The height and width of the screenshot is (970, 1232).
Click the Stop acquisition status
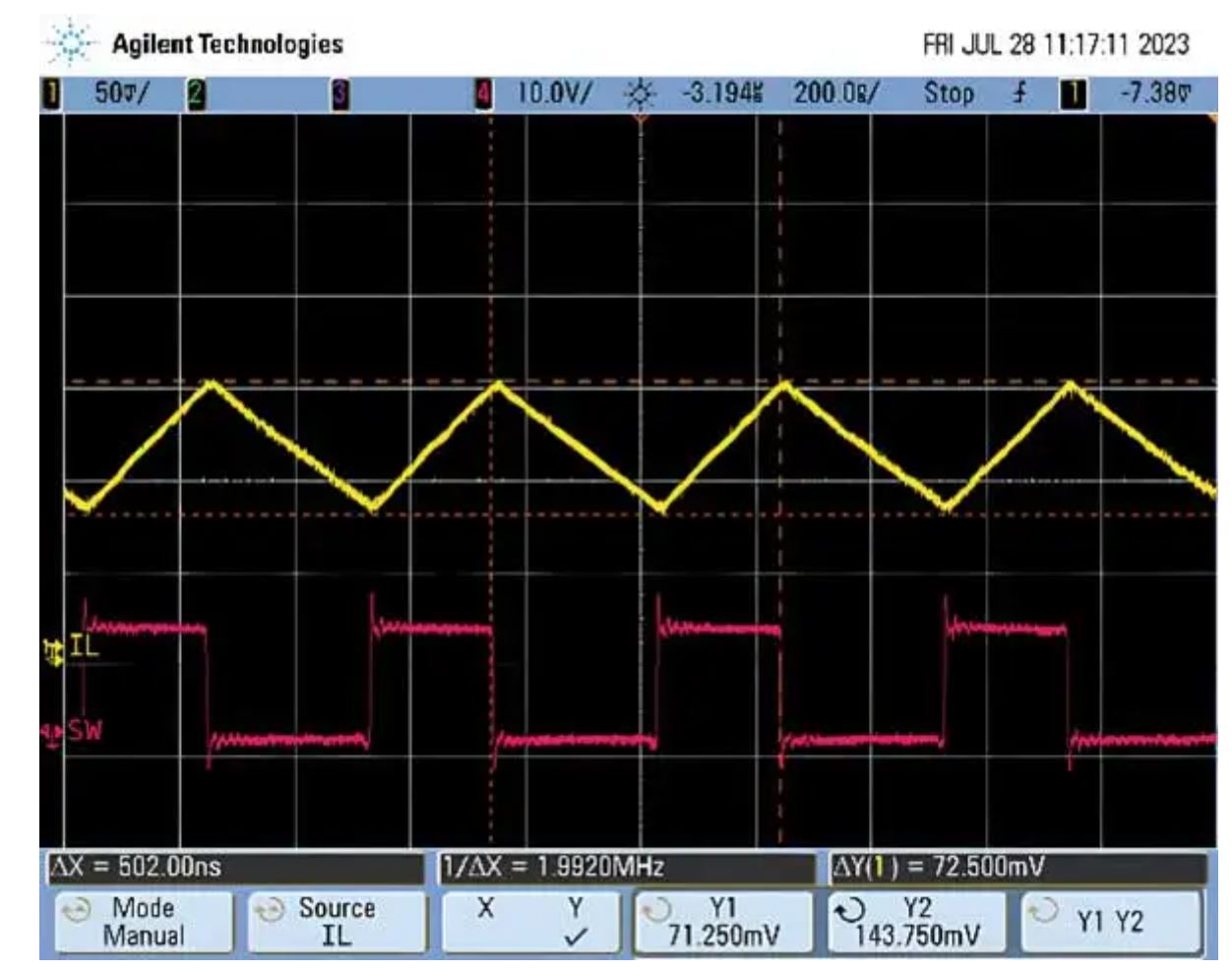point(949,94)
